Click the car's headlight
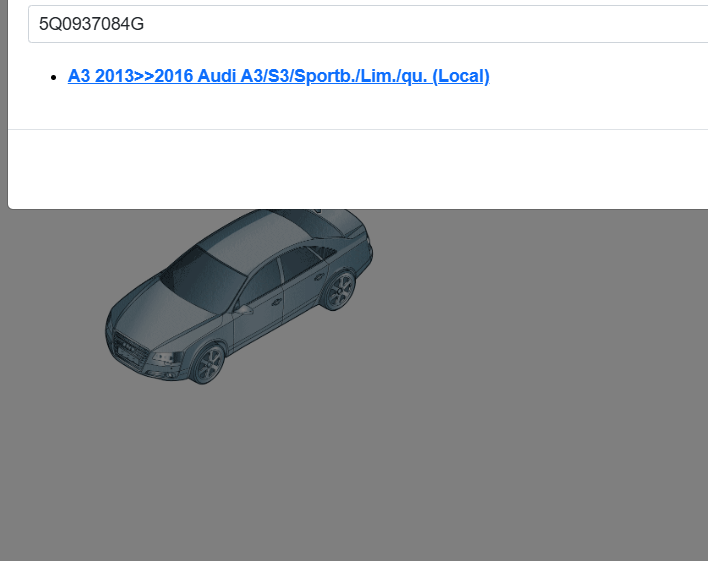The image size is (708, 561). click(165, 357)
